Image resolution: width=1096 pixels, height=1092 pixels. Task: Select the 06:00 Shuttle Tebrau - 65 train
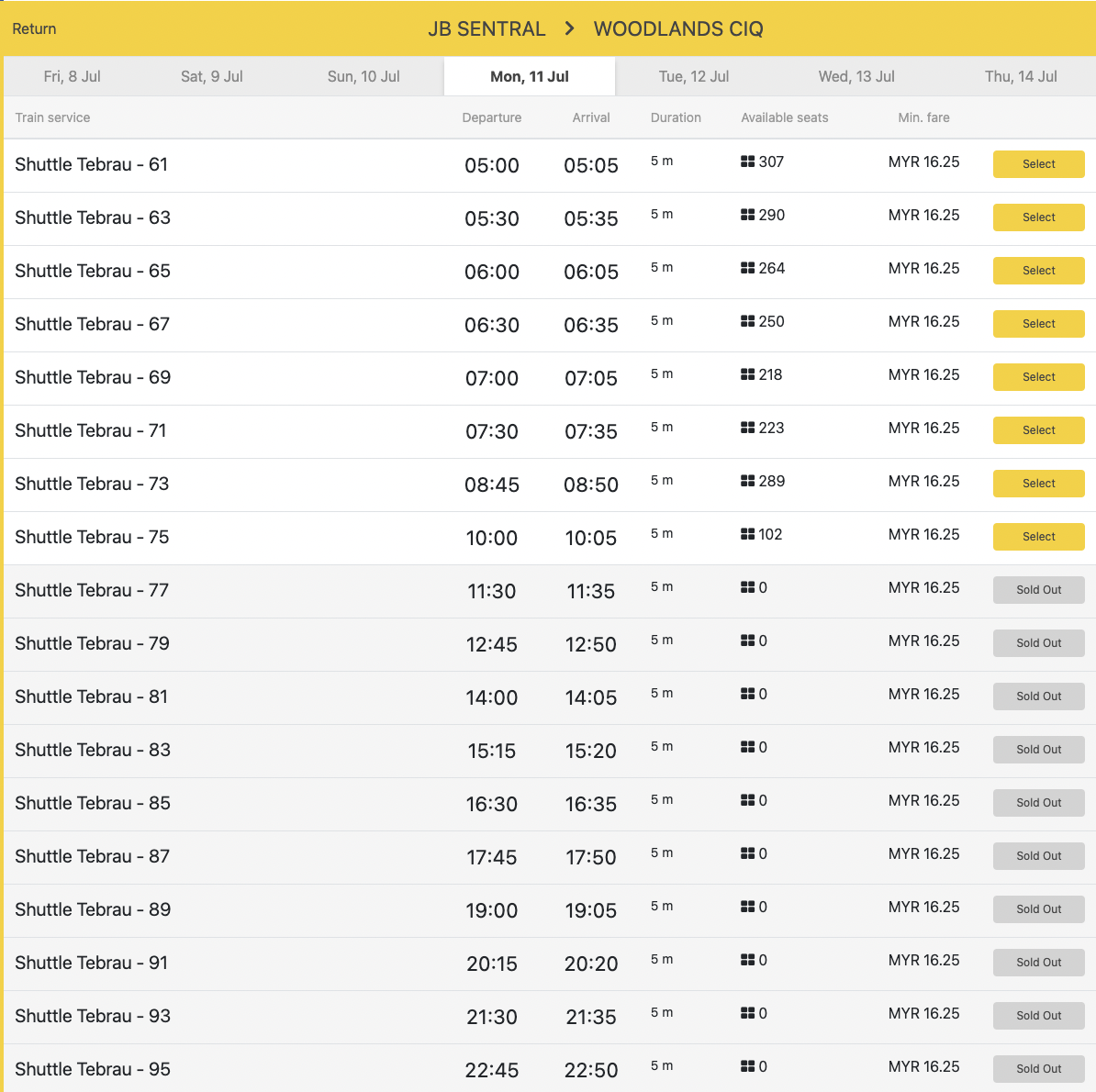click(1039, 271)
